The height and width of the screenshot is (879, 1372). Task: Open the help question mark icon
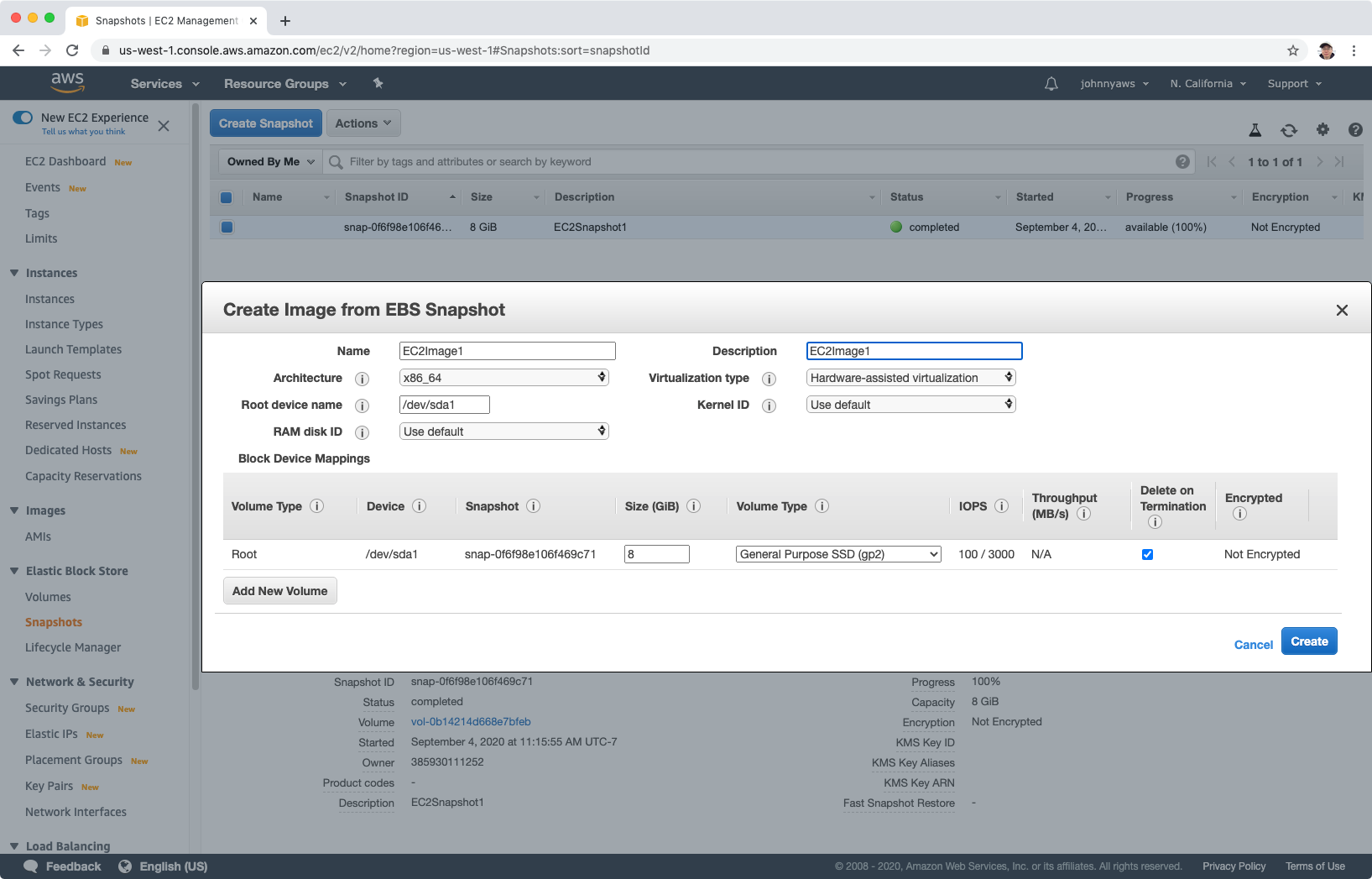pyautogui.click(x=1355, y=129)
